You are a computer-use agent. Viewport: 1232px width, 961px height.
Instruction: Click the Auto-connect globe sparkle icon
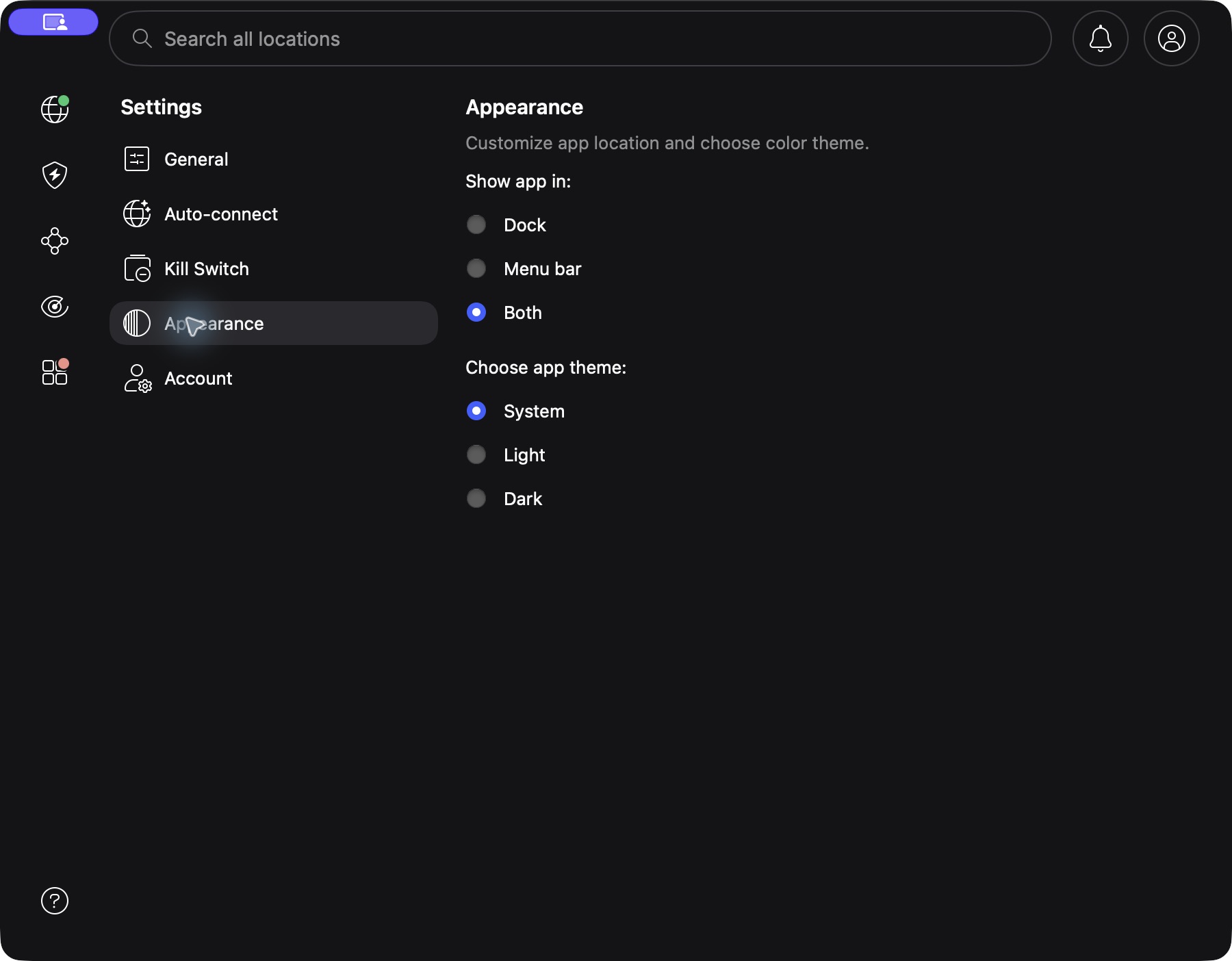137,214
